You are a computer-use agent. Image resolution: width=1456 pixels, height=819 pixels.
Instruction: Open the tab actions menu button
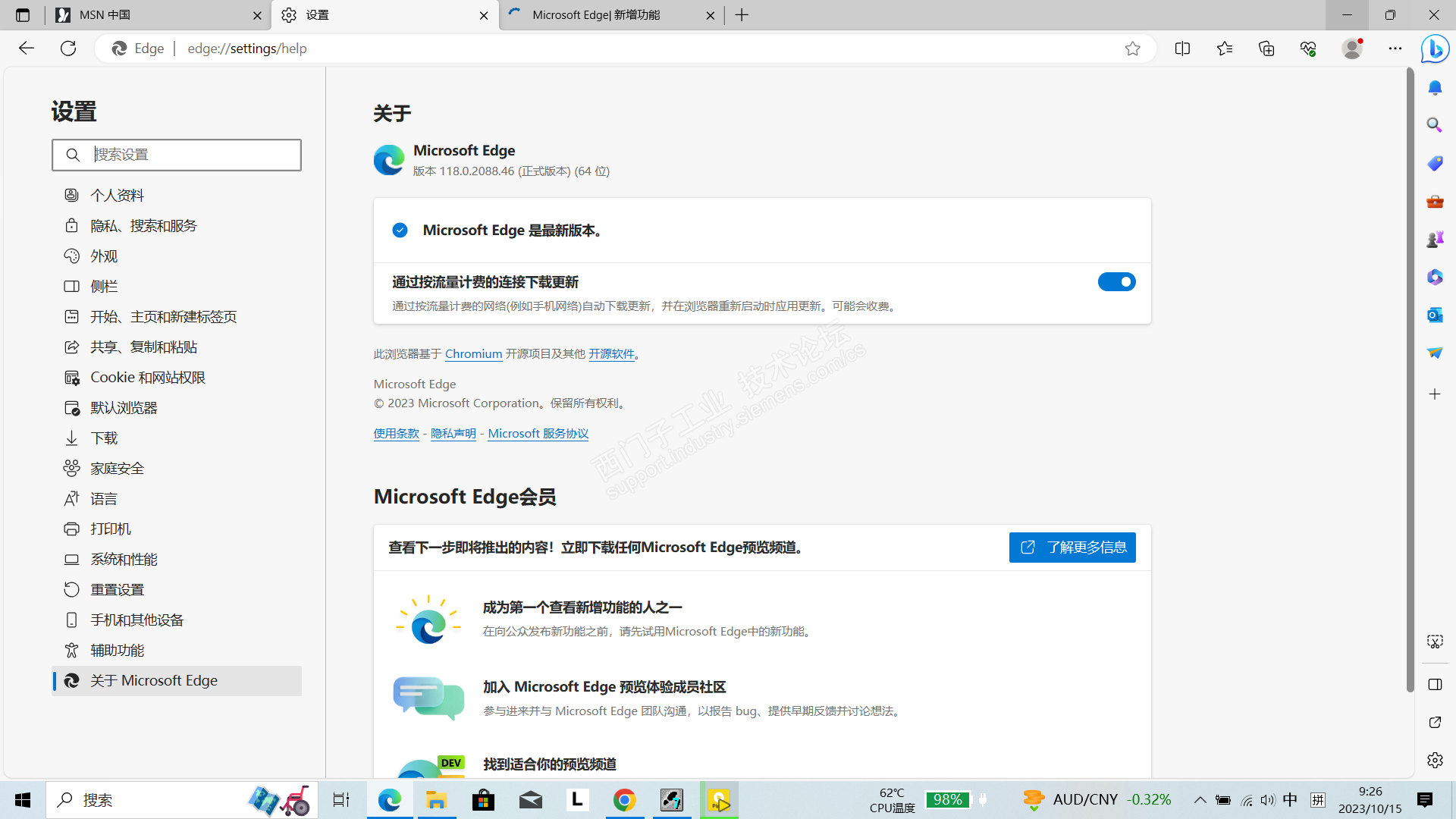tap(23, 15)
